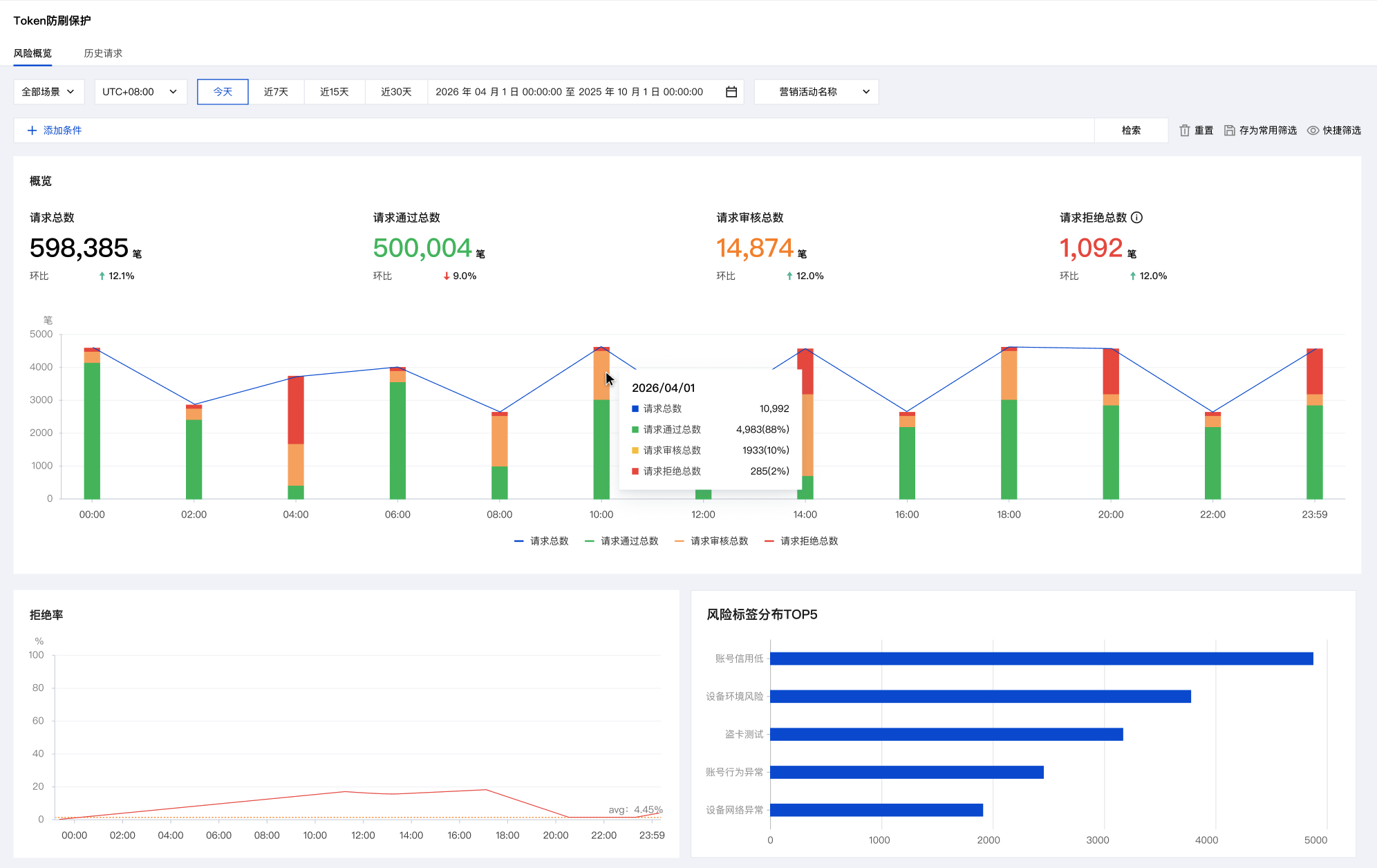Select the 近7天 time range
The image size is (1377, 868).
(276, 92)
